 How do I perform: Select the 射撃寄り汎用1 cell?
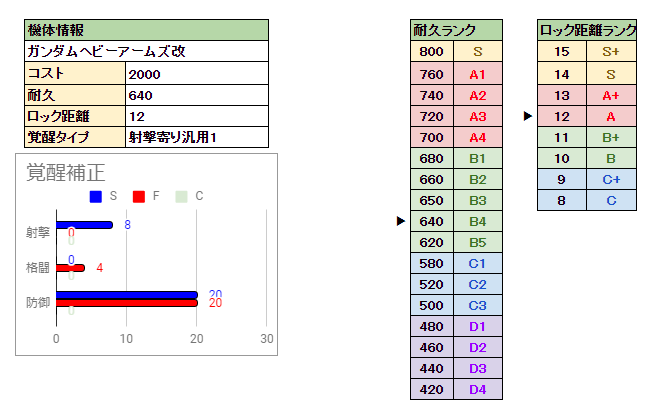coord(197,137)
